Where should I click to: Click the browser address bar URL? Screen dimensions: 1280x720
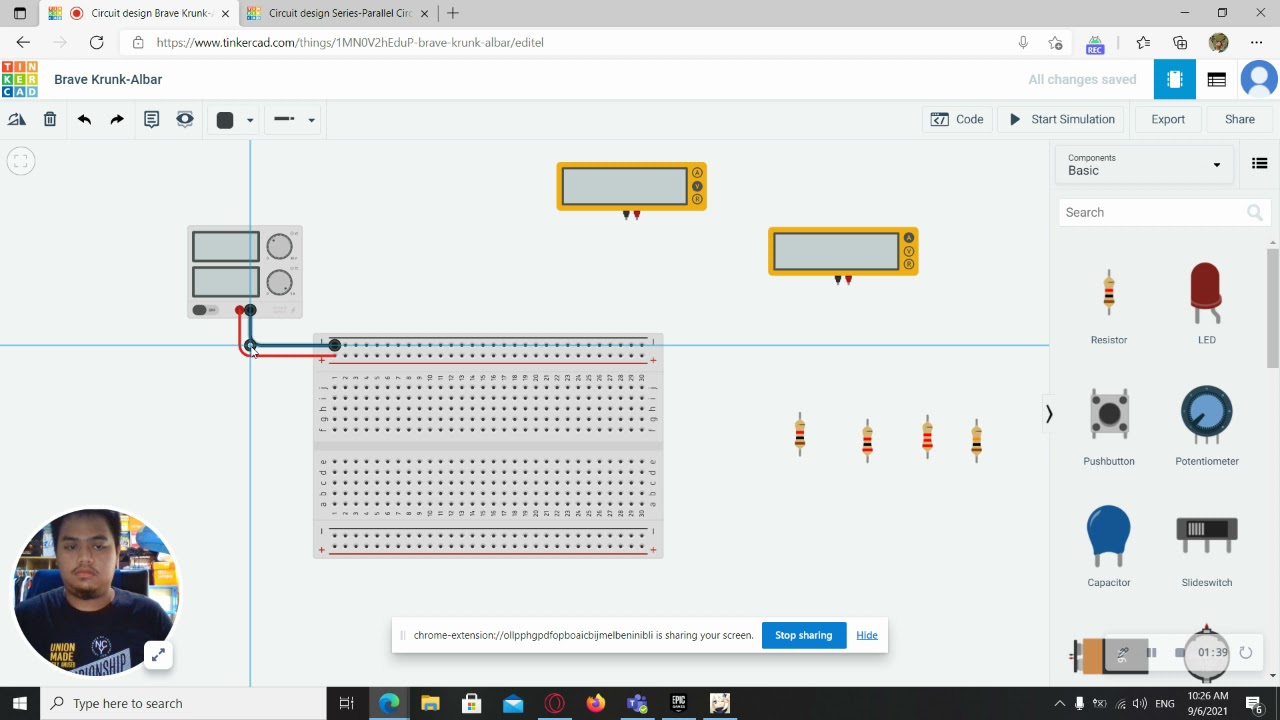pyautogui.click(x=350, y=43)
